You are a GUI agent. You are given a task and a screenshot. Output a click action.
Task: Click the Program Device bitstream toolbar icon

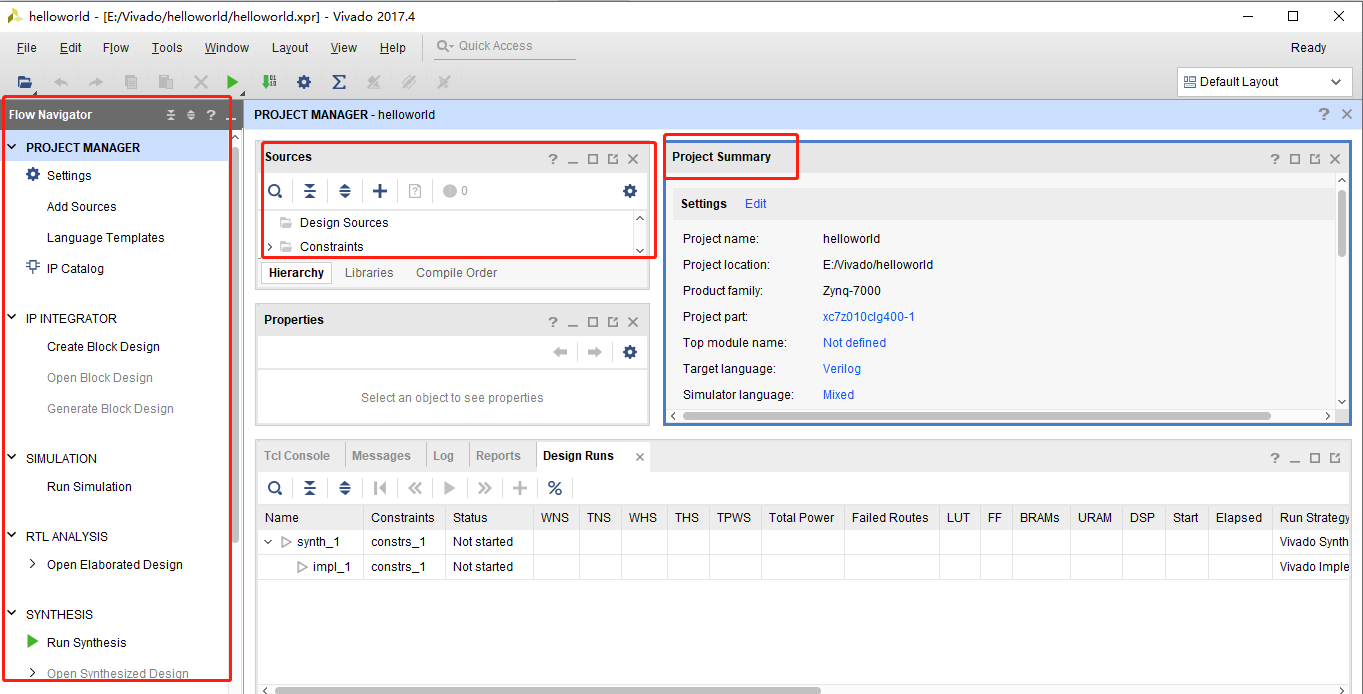[x=269, y=82]
